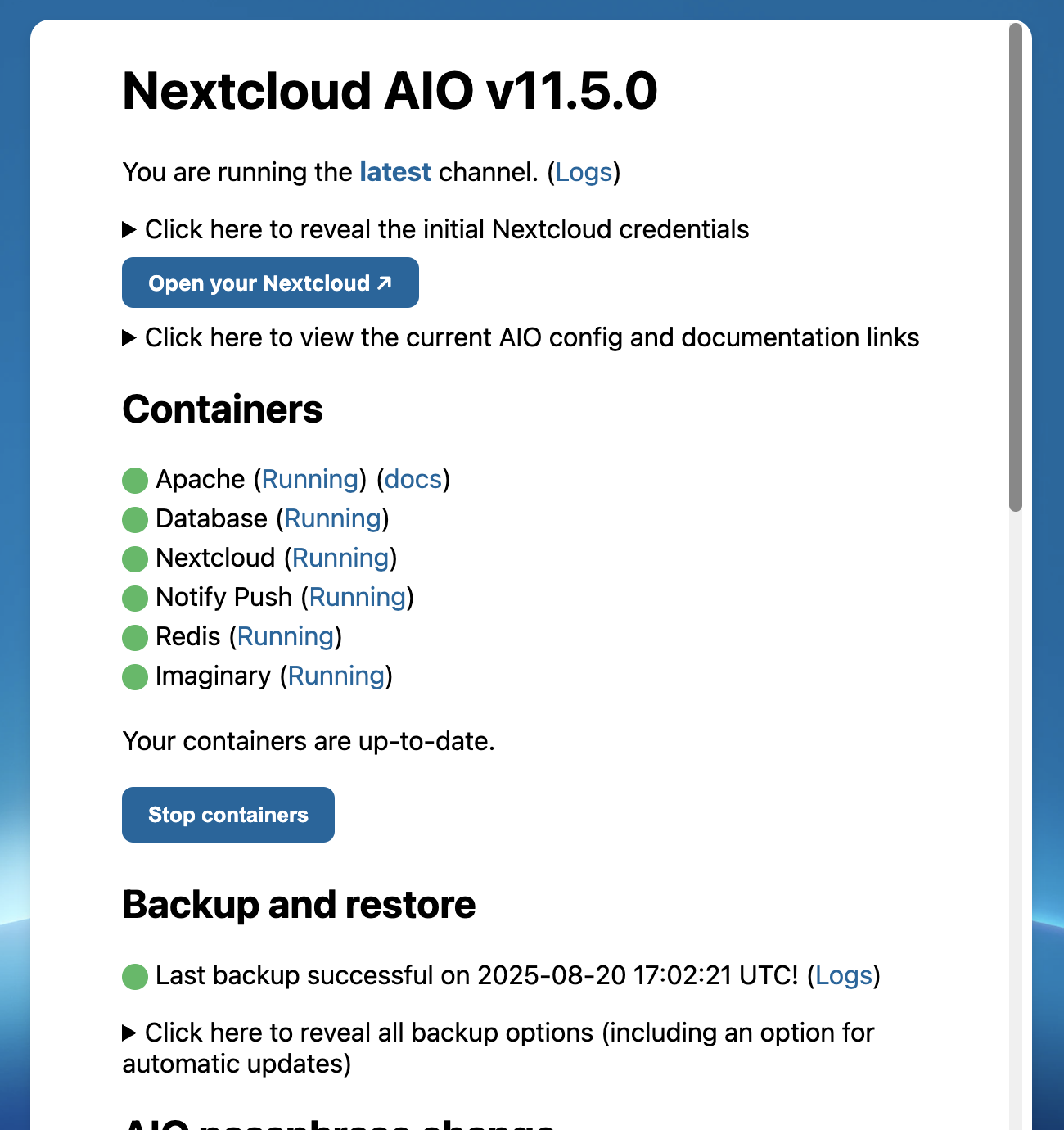Open the Redis Running log link
The width and height of the screenshot is (1064, 1130).
pos(286,637)
